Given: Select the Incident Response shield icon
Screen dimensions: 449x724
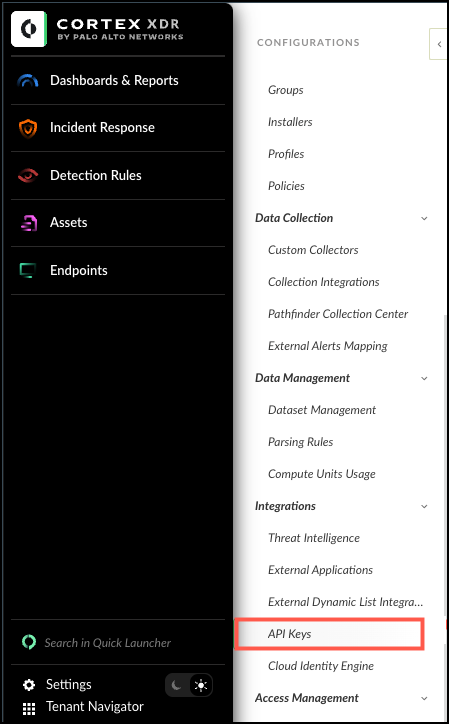Looking at the screenshot, I should click(28, 128).
